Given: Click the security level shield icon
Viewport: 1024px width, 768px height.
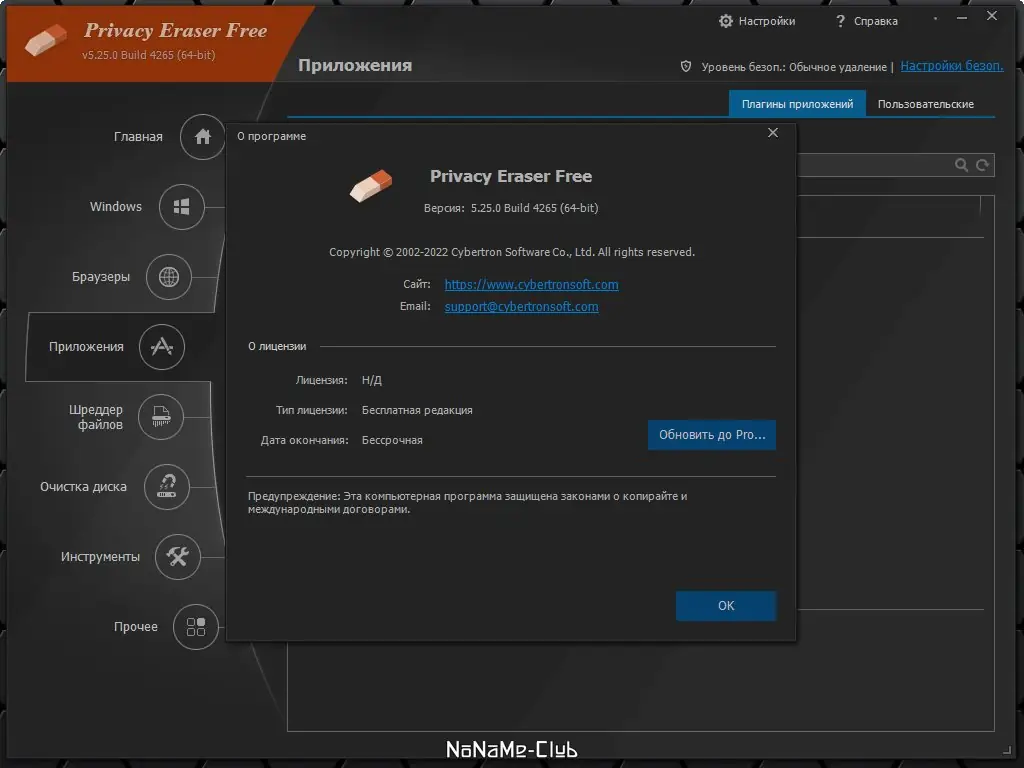Looking at the screenshot, I should click(x=686, y=66).
